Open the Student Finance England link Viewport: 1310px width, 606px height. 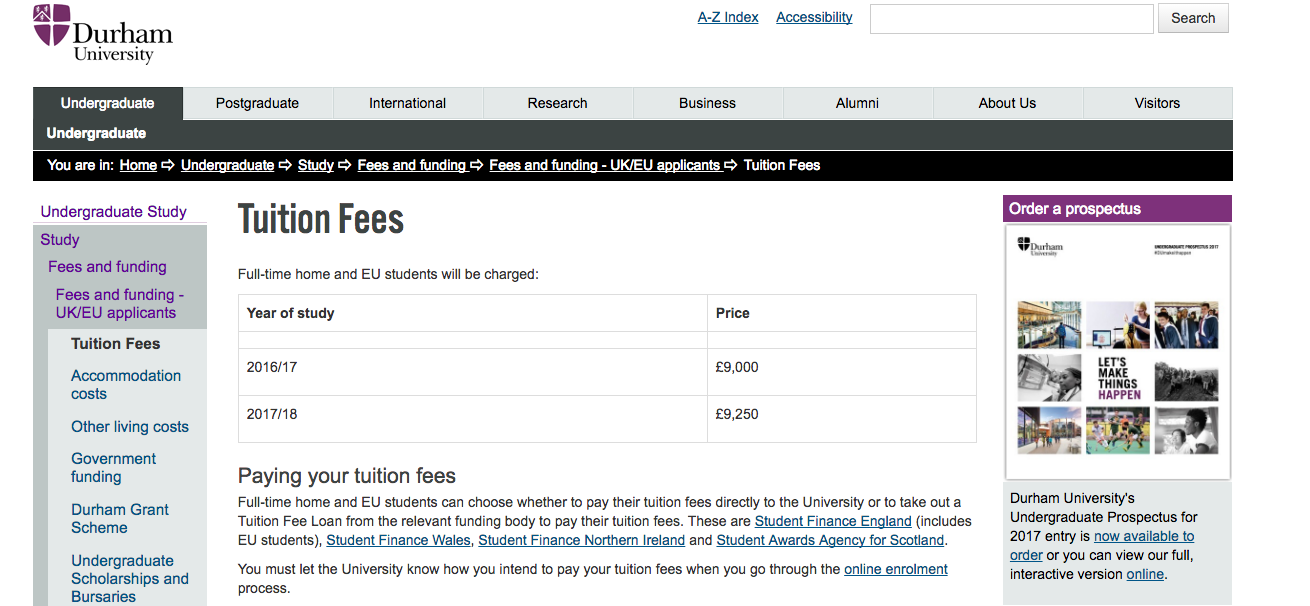click(x=833, y=521)
